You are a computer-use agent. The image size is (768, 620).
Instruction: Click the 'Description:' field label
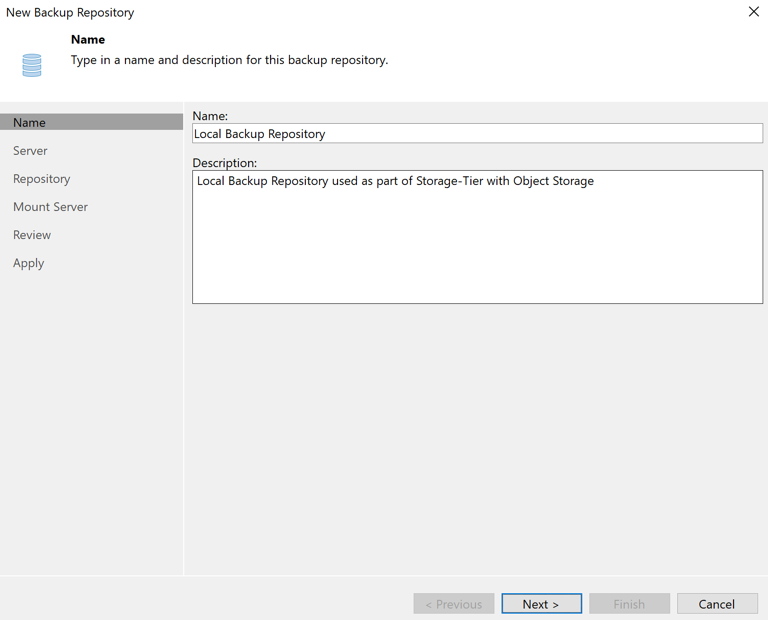[x=224, y=162]
